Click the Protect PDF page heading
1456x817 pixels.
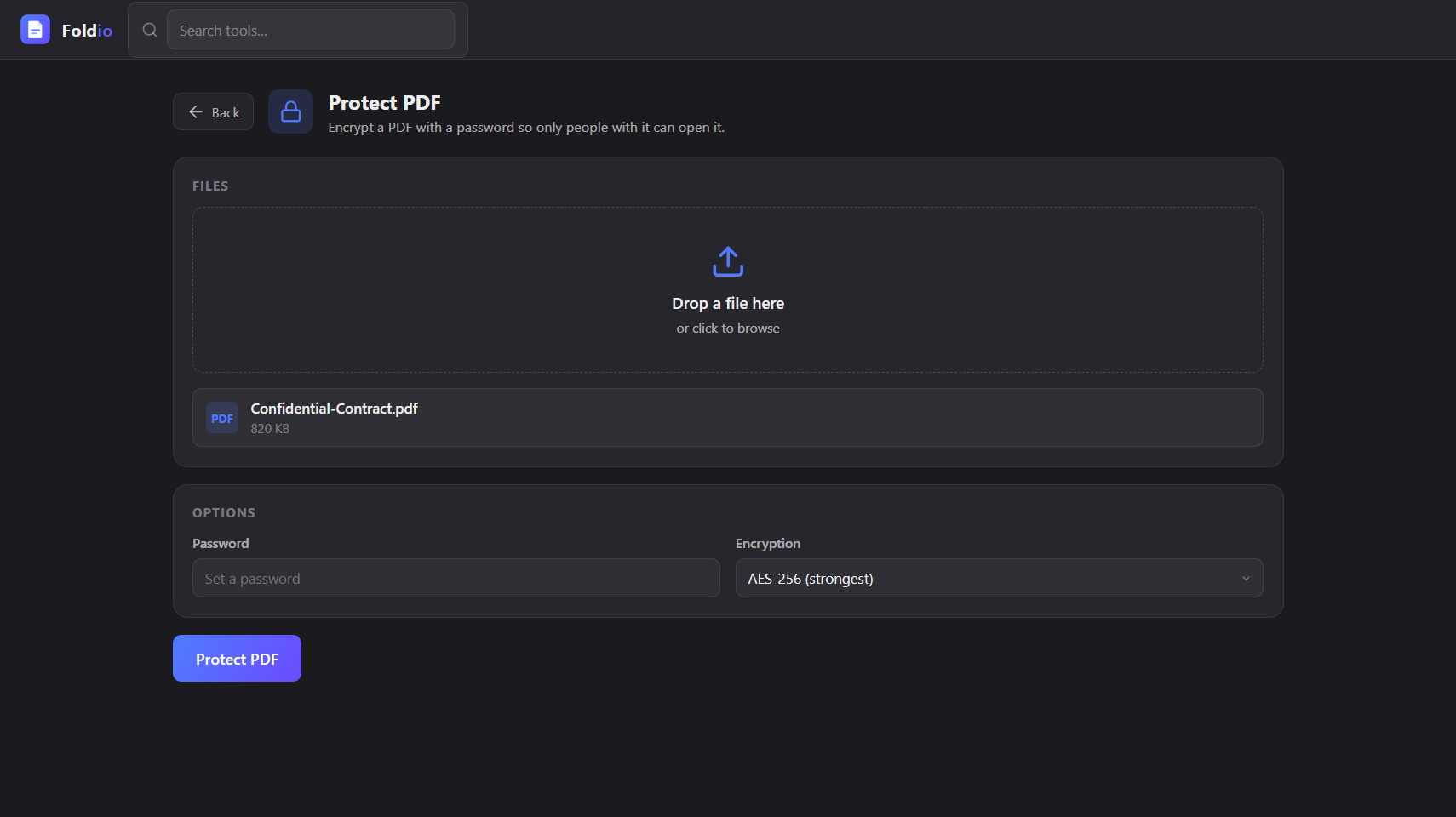pyautogui.click(x=385, y=103)
